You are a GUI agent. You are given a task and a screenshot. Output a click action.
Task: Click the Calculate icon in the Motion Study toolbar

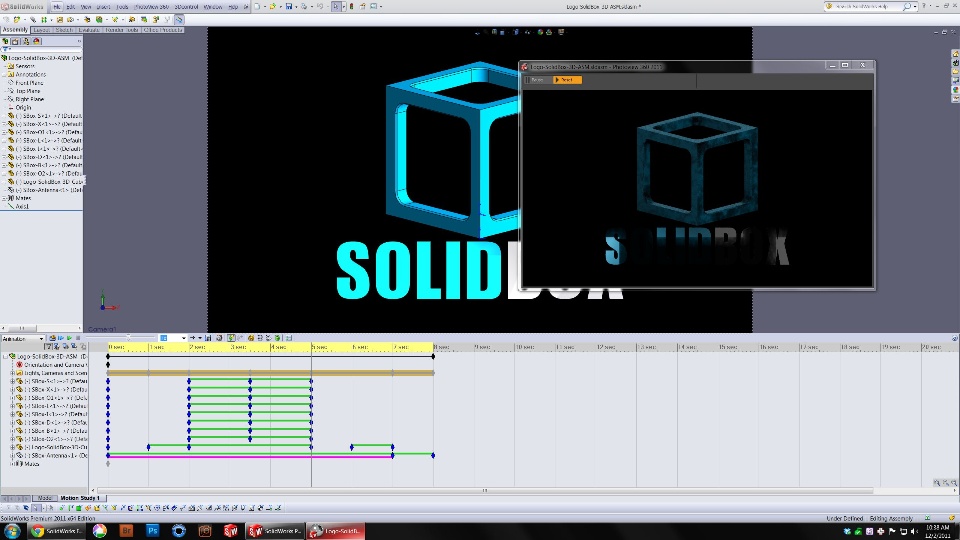(x=53, y=338)
